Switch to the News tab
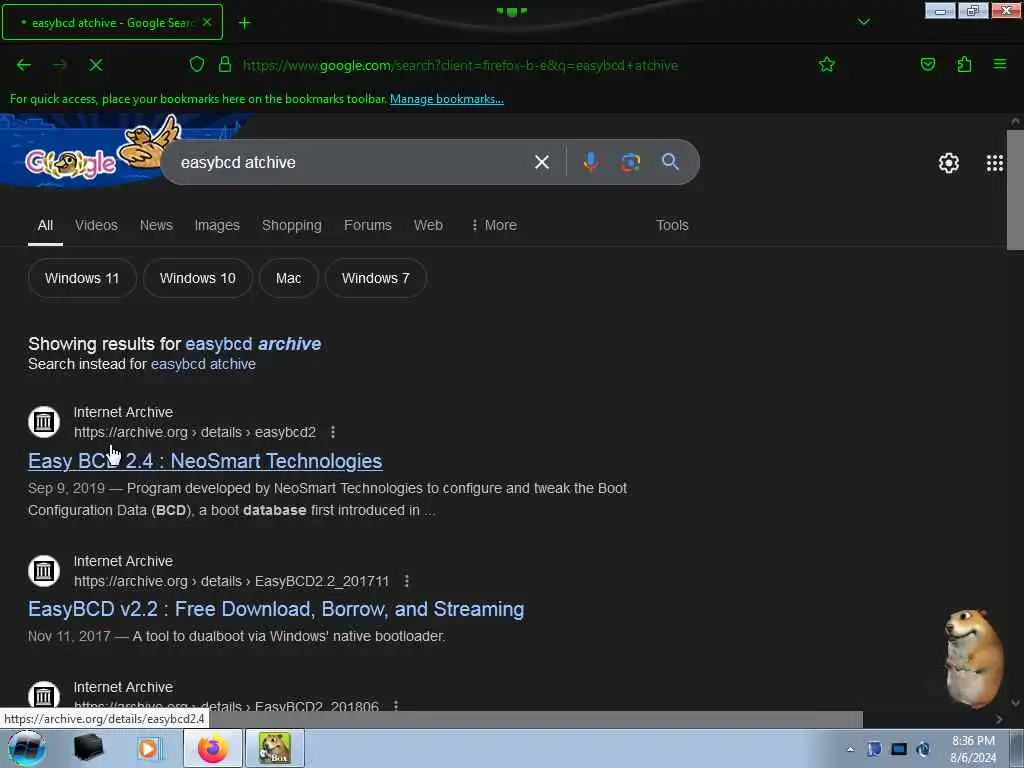This screenshot has width=1024, height=768. [156, 225]
